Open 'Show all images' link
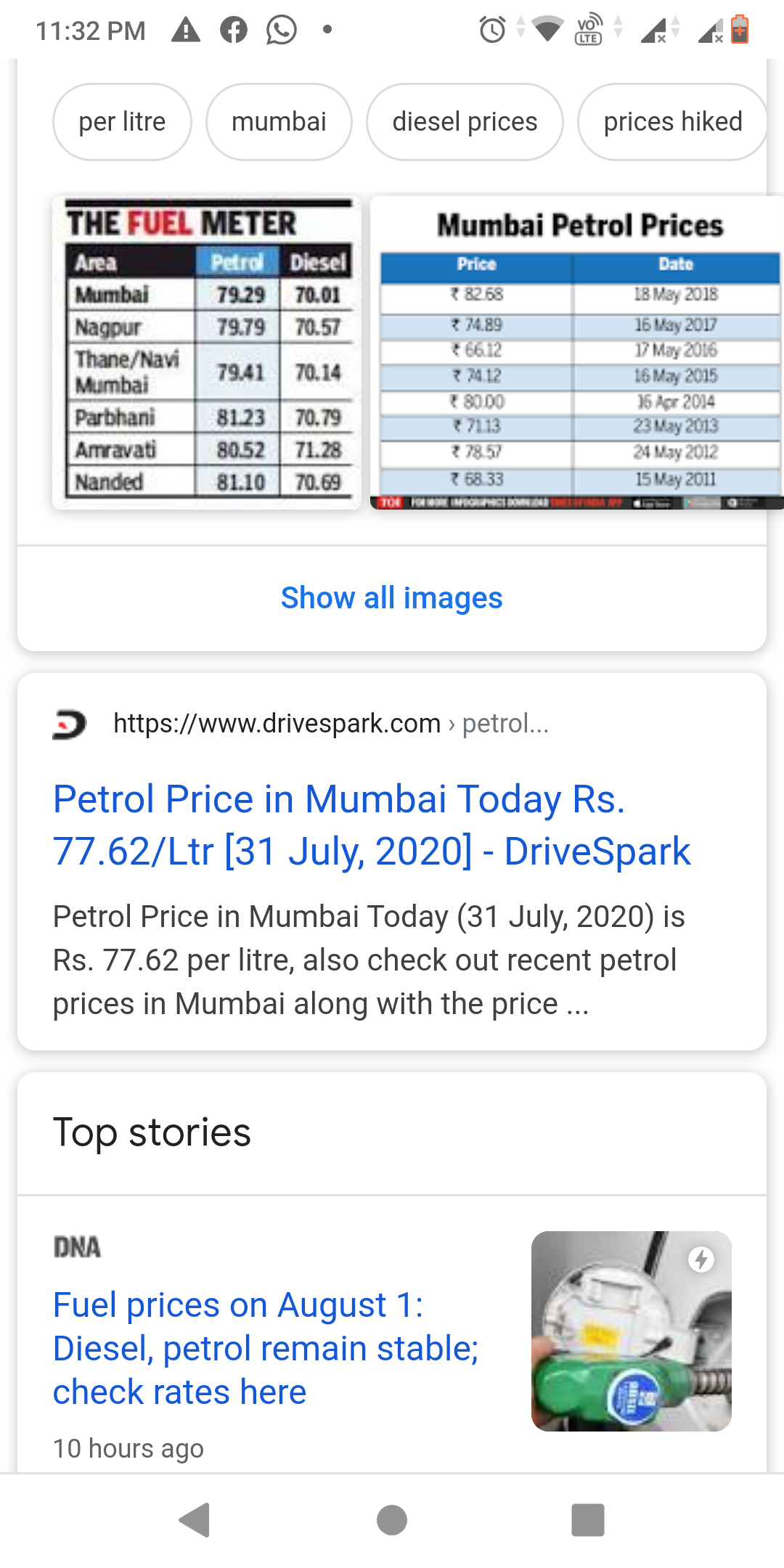The image size is (784, 1568). 392,598
